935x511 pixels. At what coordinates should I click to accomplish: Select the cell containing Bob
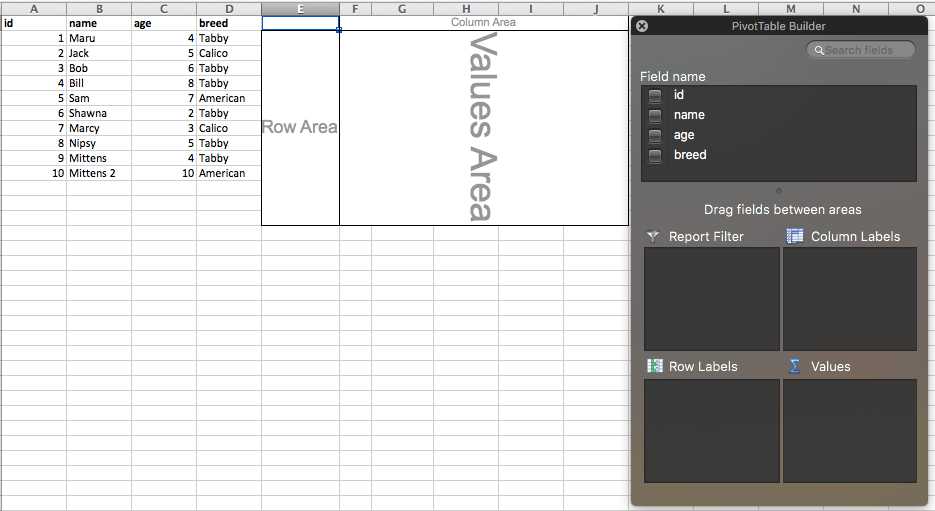(99, 68)
